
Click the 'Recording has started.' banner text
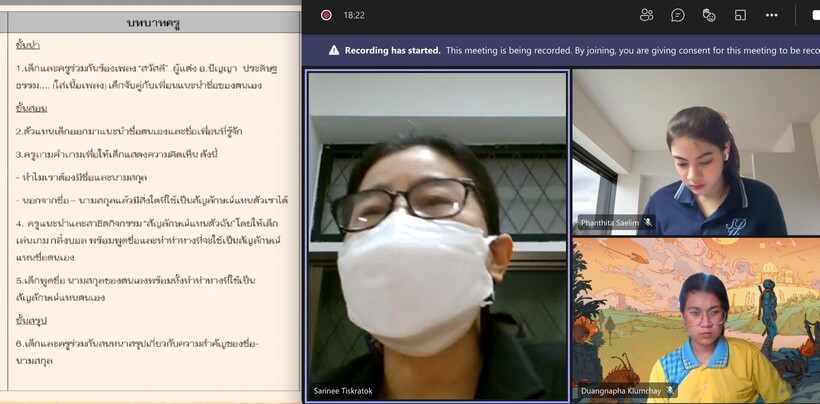[x=392, y=50]
